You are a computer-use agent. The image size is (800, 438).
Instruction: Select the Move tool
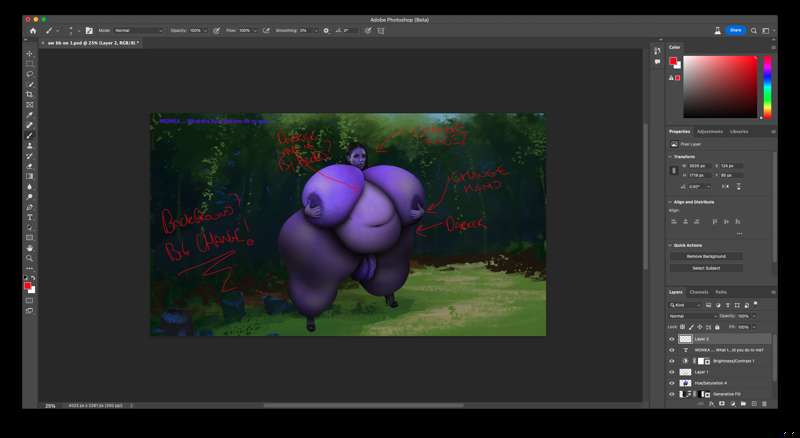pos(30,54)
